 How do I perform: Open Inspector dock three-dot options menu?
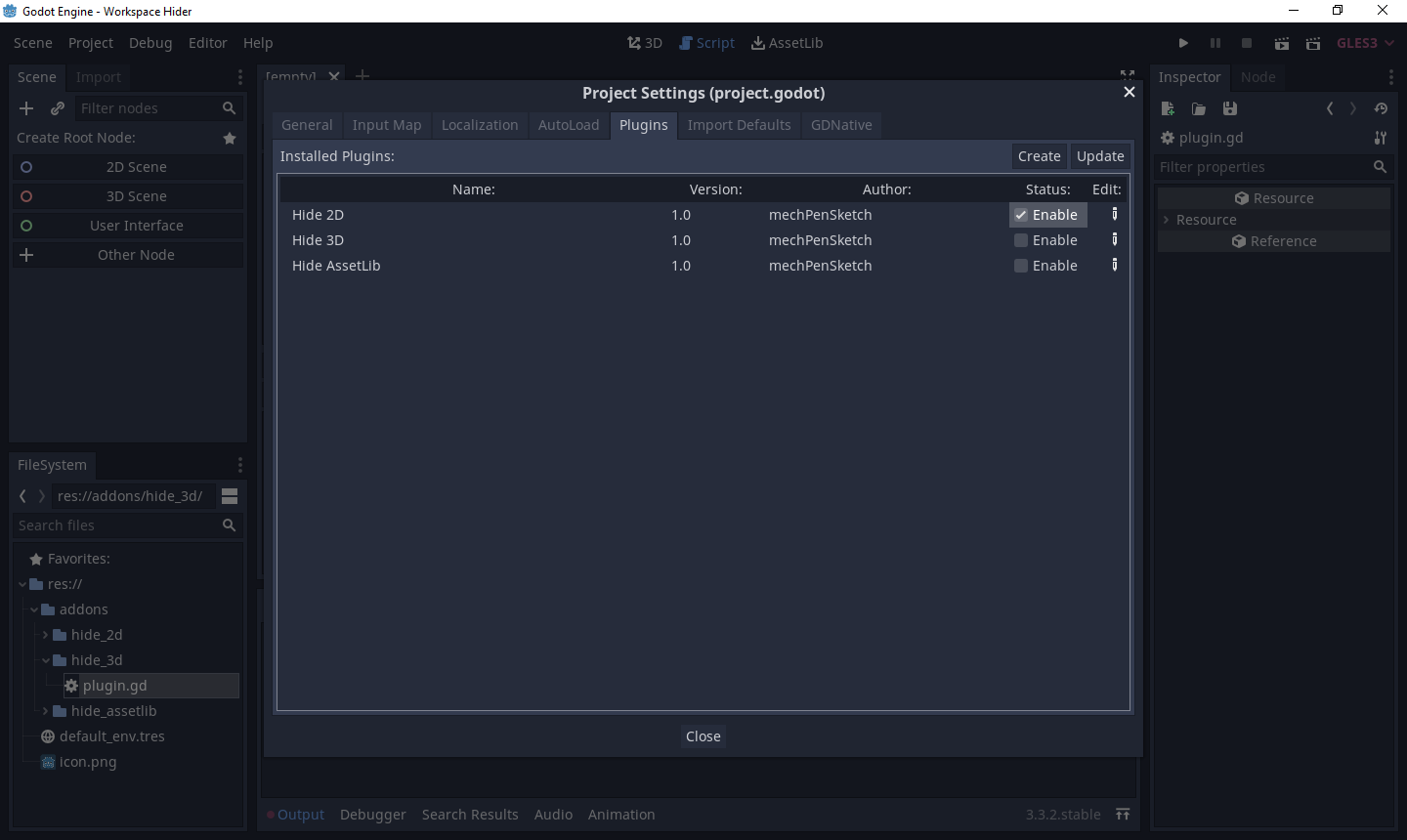pyautogui.click(x=1391, y=77)
